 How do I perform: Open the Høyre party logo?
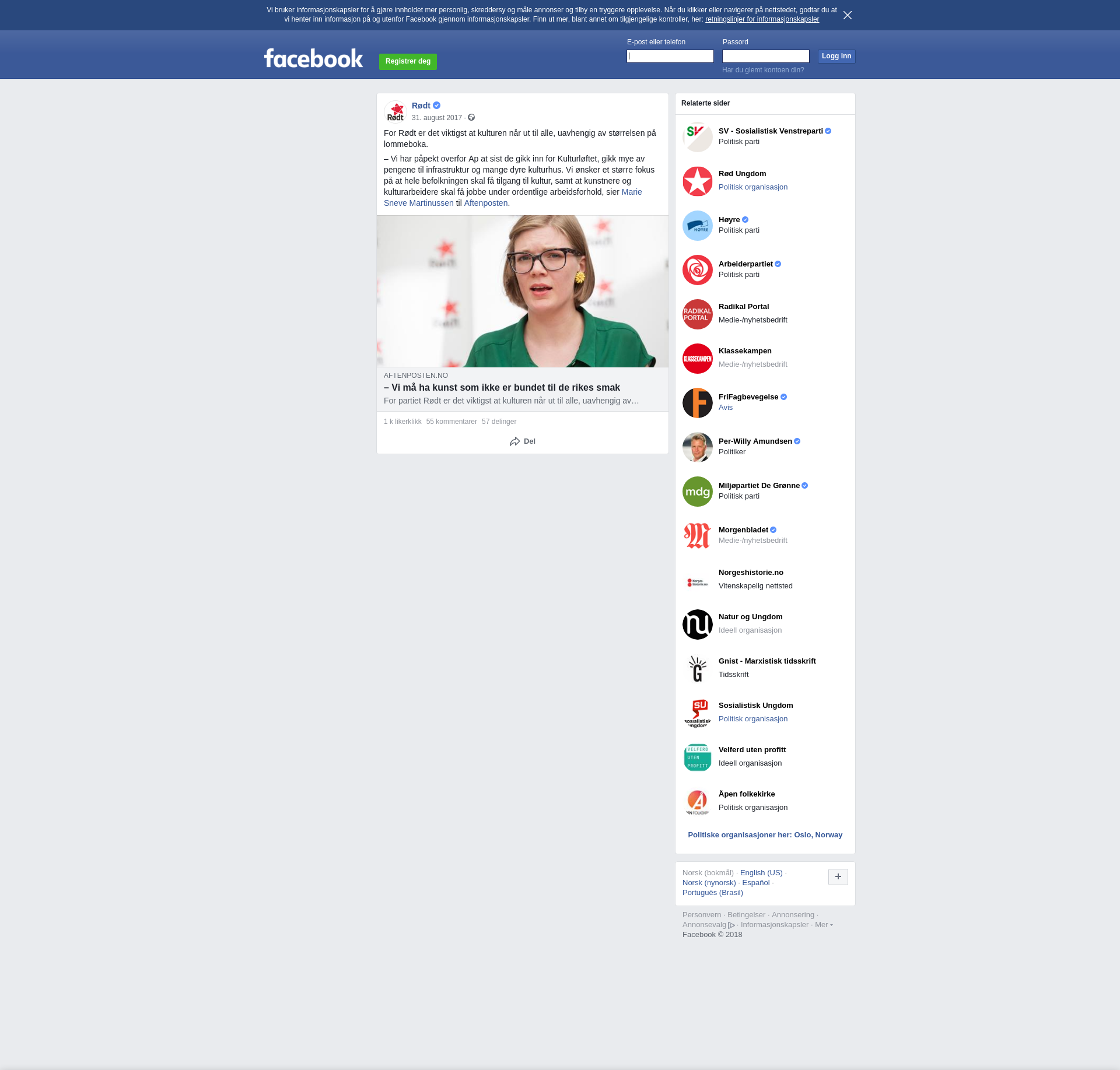(x=697, y=226)
